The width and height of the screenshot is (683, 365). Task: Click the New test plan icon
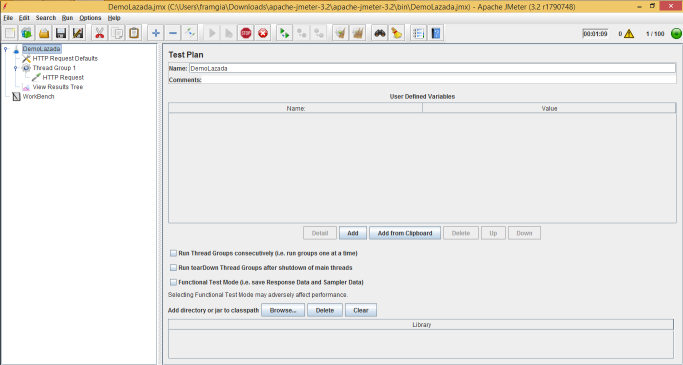pyautogui.click(x=10, y=33)
